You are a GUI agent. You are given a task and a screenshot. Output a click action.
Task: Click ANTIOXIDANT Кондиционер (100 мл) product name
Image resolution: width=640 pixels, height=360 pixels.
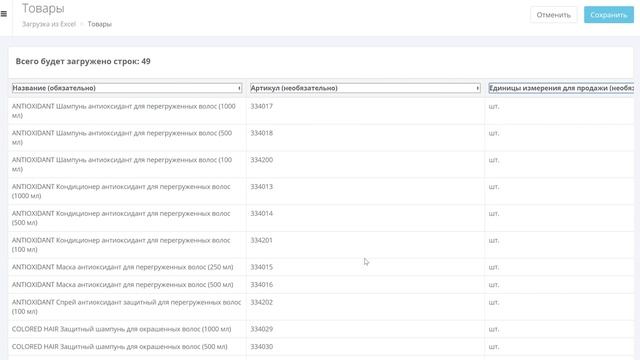pyautogui.click(x=121, y=244)
